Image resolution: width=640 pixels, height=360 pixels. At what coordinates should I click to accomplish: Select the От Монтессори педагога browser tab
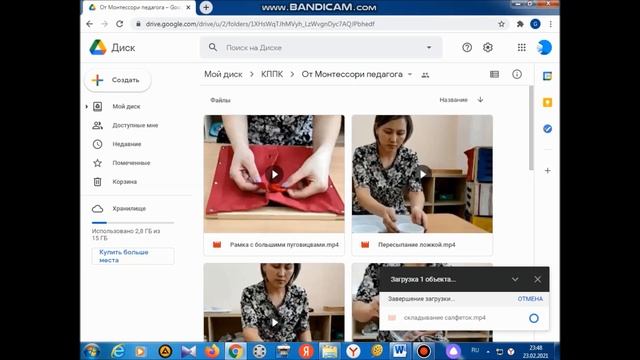point(139,7)
